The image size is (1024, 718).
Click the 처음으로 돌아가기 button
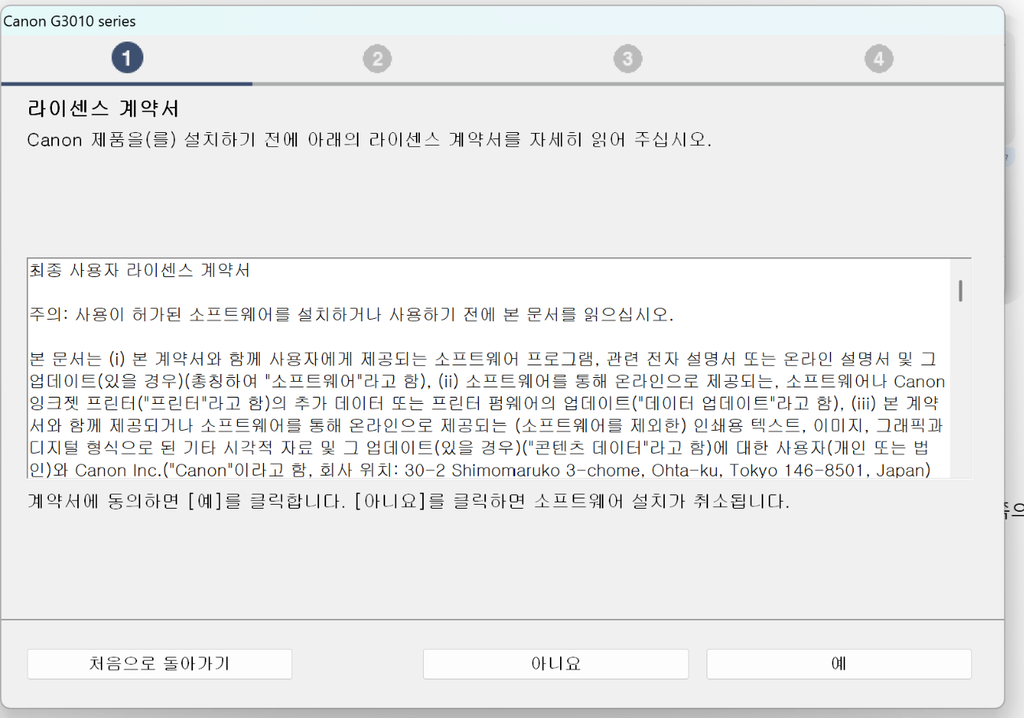click(159, 664)
